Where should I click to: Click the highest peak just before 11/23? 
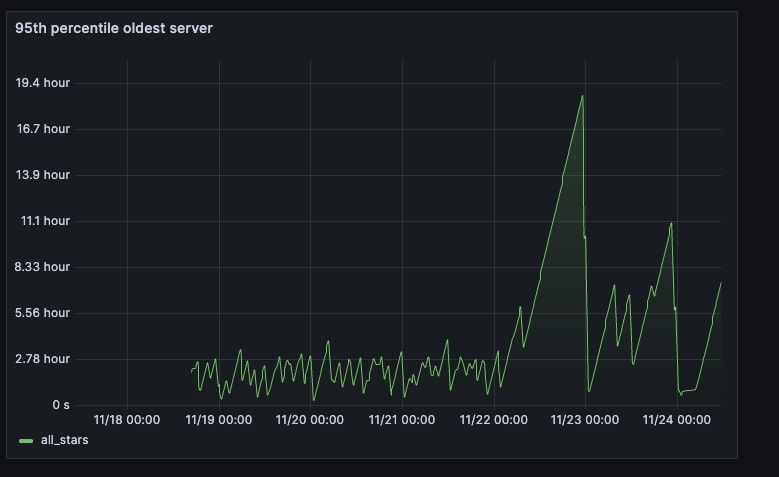click(582, 96)
